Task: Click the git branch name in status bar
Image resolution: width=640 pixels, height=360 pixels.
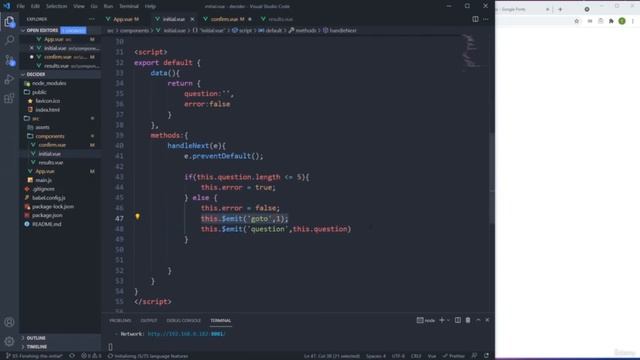Action: pyautogui.click(x=34, y=356)
